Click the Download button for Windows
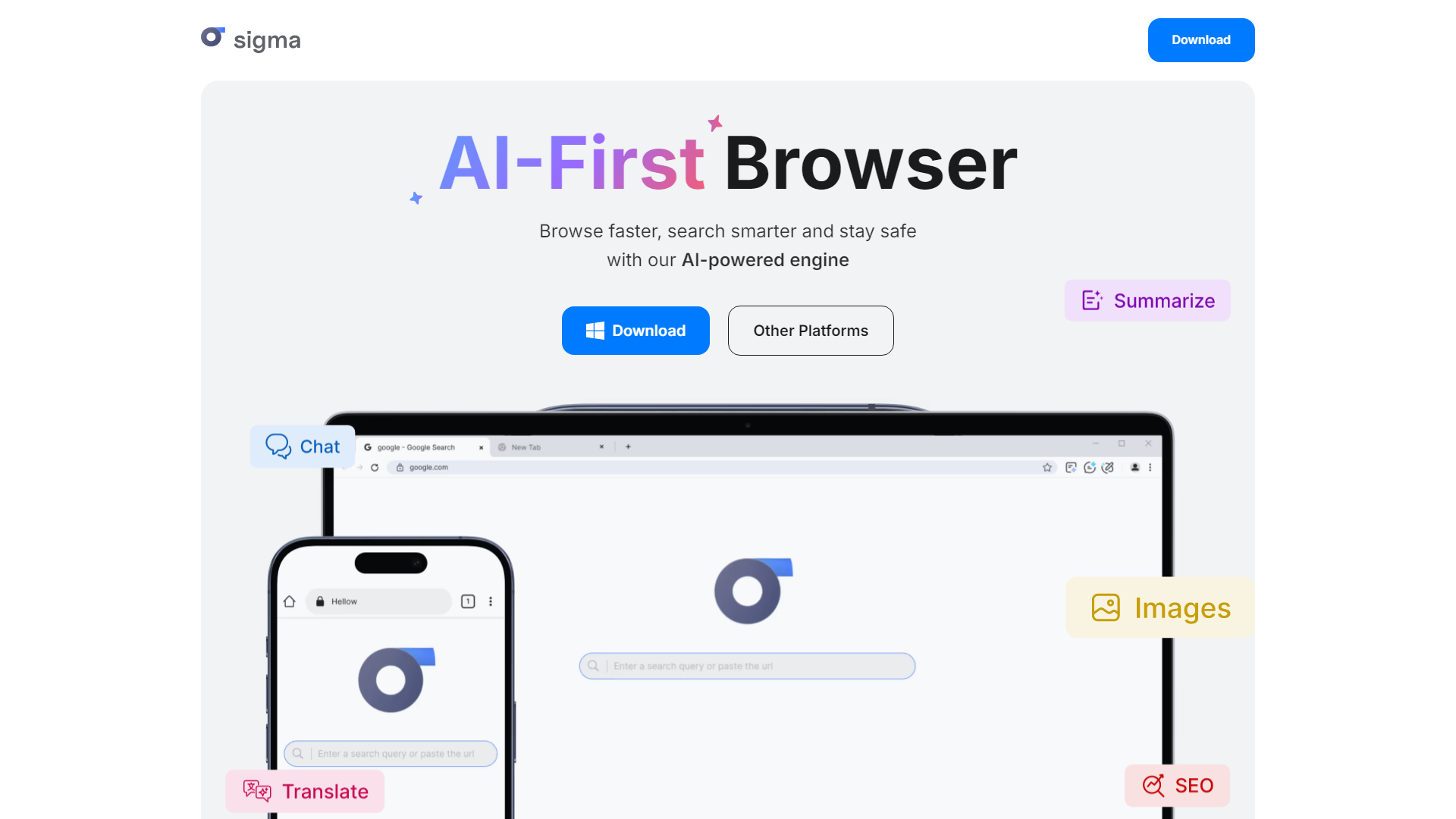 tap(636, 330)
